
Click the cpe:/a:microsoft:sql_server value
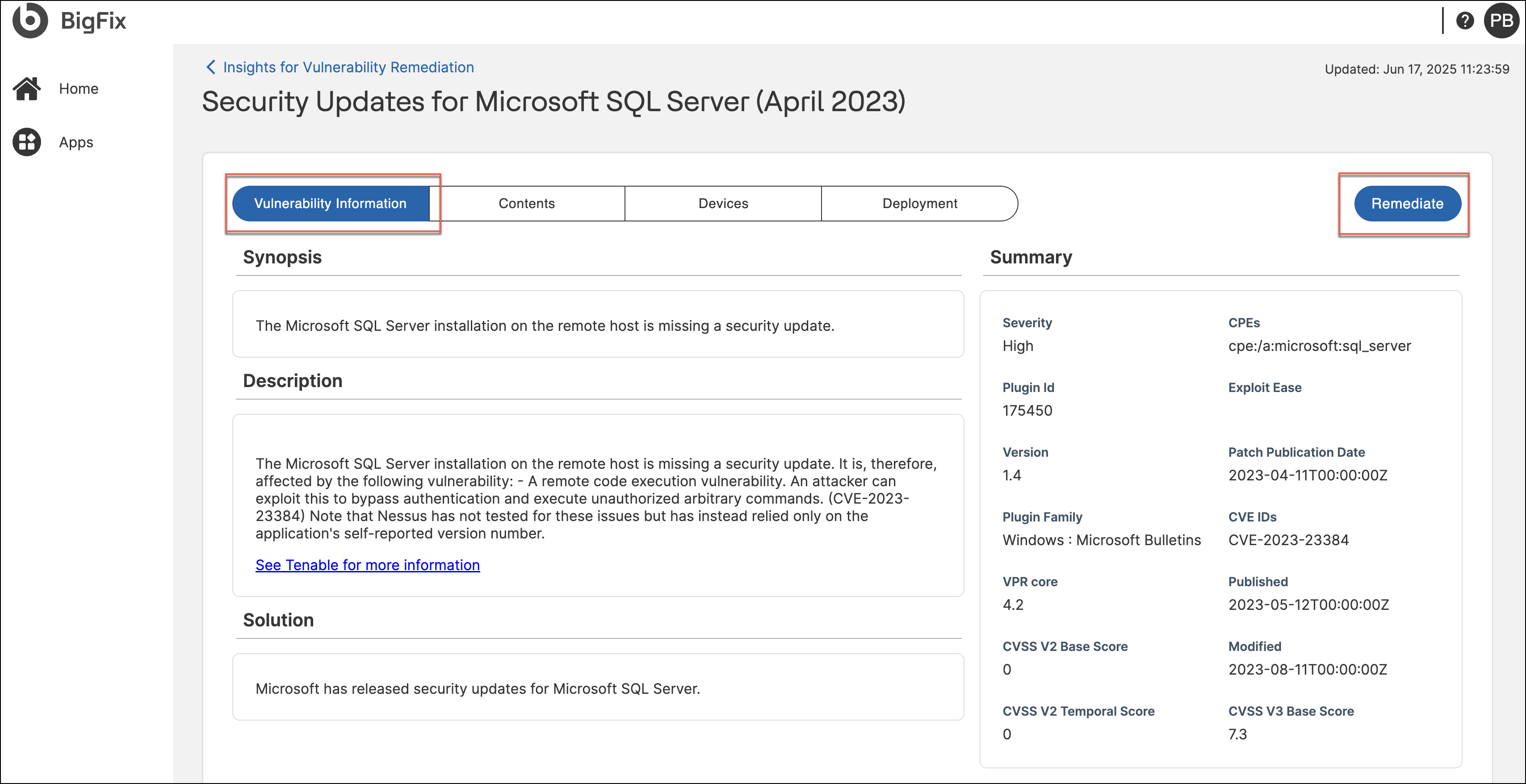tap(1319, 346)
